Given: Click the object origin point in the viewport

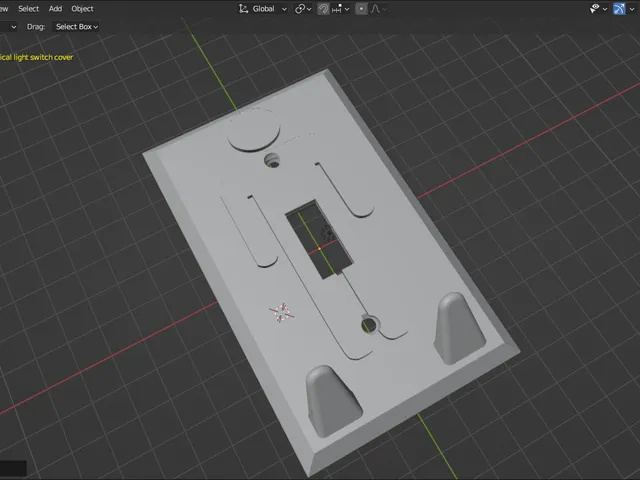Looking at the screenshot, I should 319,249.
